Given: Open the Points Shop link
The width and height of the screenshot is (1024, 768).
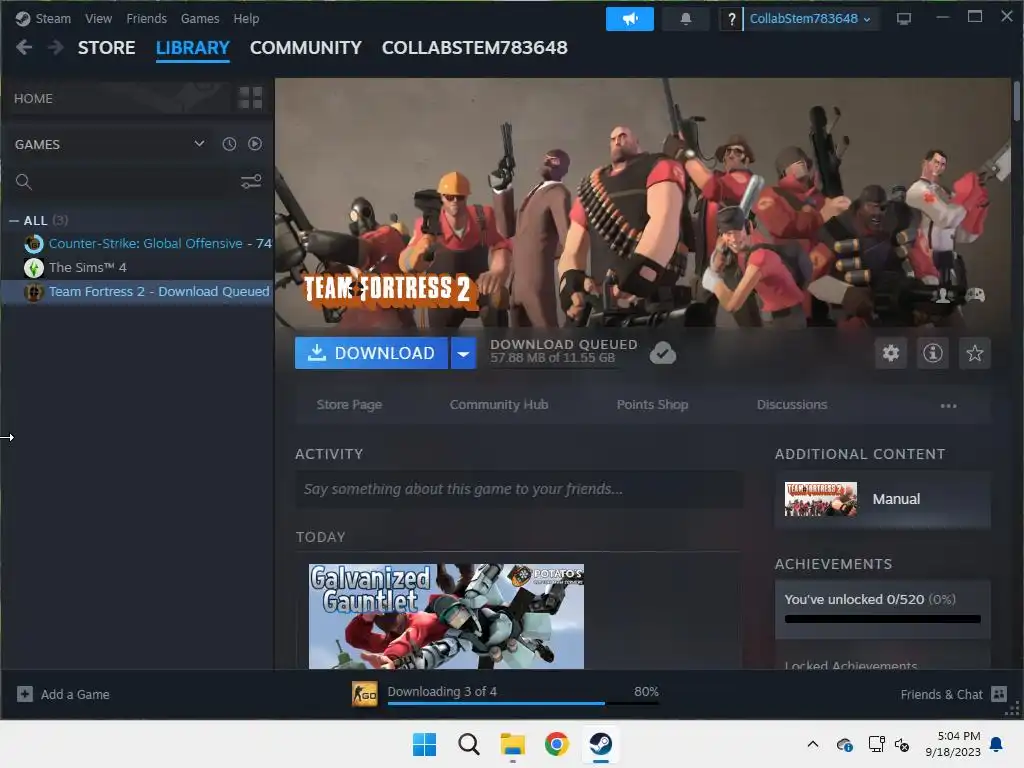Looking at the screenshot, I should (652, 405).
